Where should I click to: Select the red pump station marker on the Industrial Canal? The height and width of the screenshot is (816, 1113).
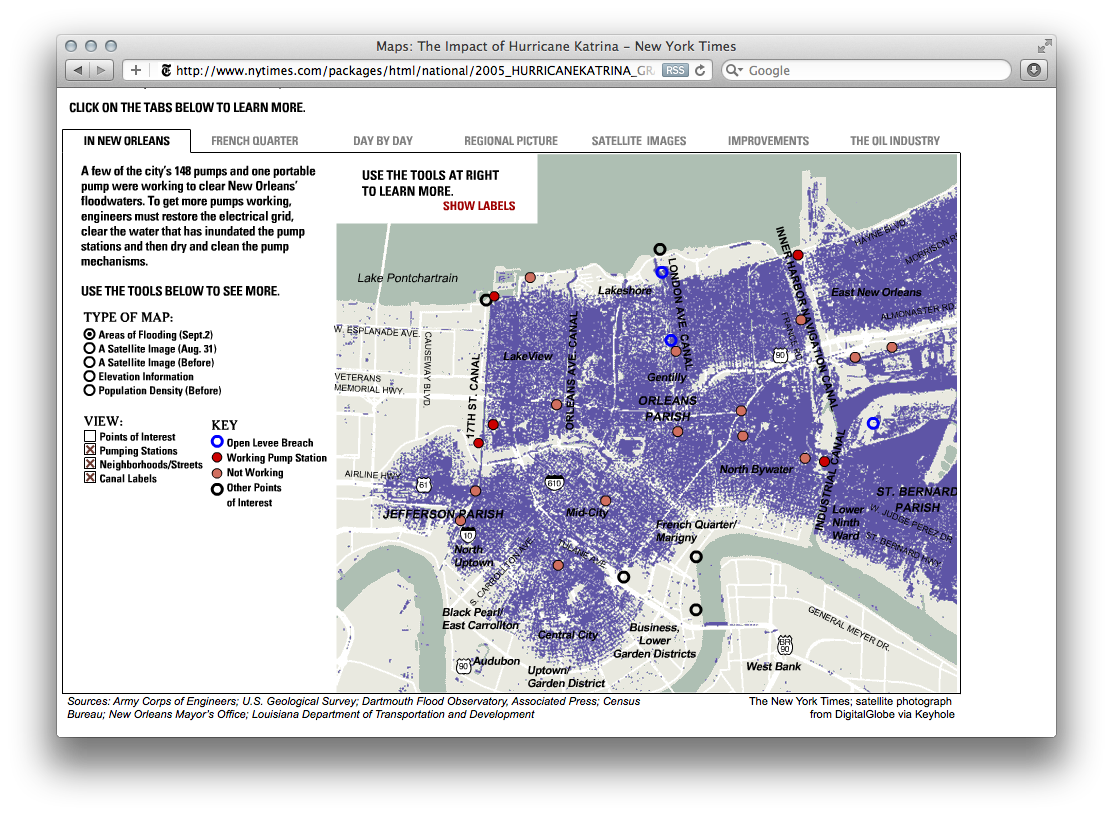(824, 461)
